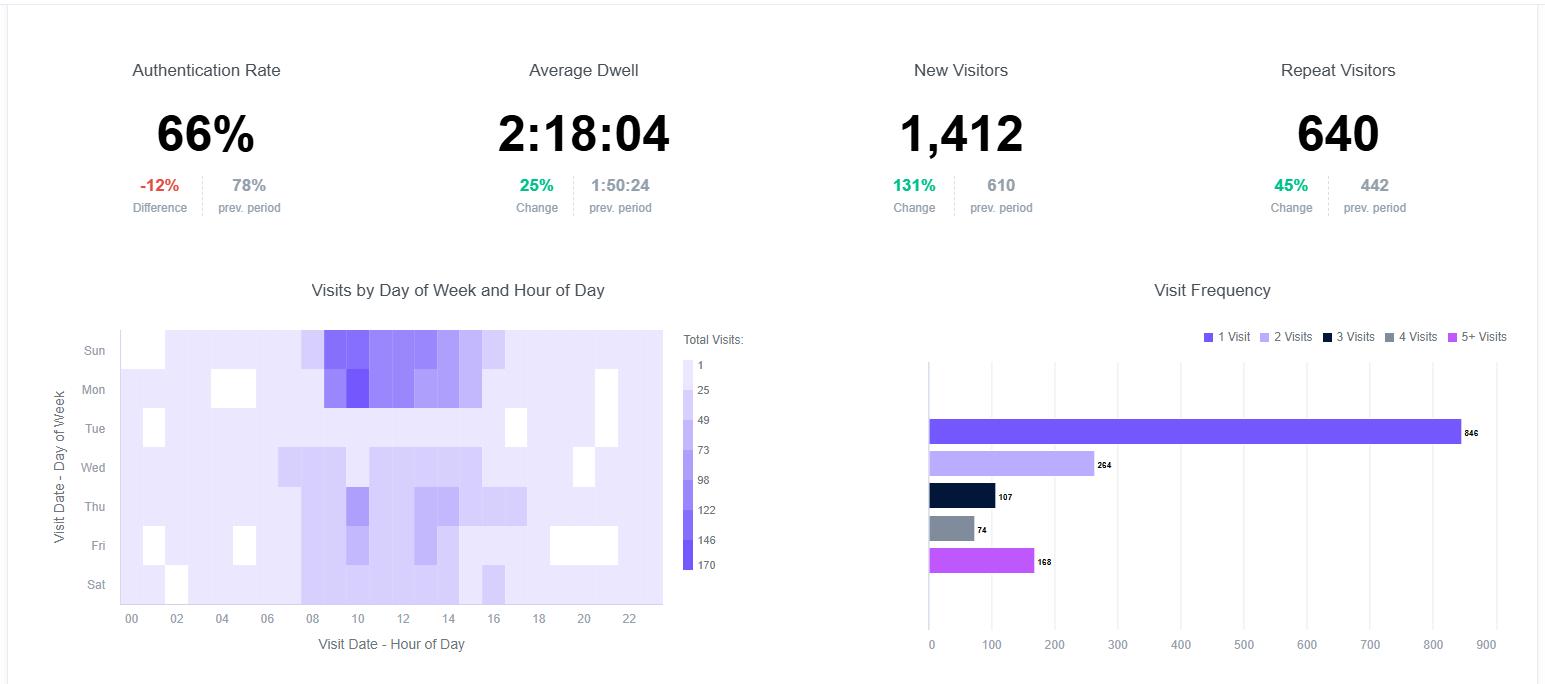Open the New Visitors 1,412 figure
1545x684 pixels.
coord(961,134)
